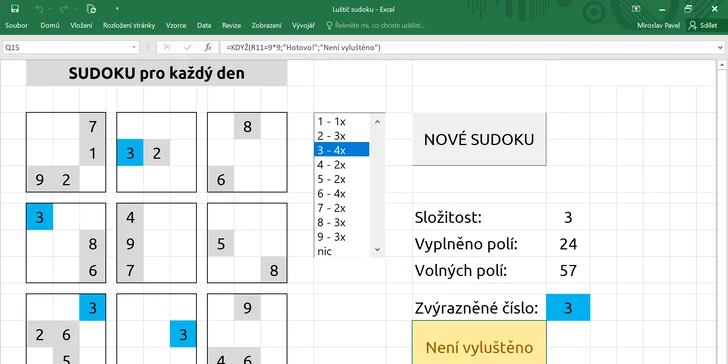Screen dimensions: 728x364
Task: Click the cell with 4 in center box
Action: pyautogui.click(x=130, y=217)
